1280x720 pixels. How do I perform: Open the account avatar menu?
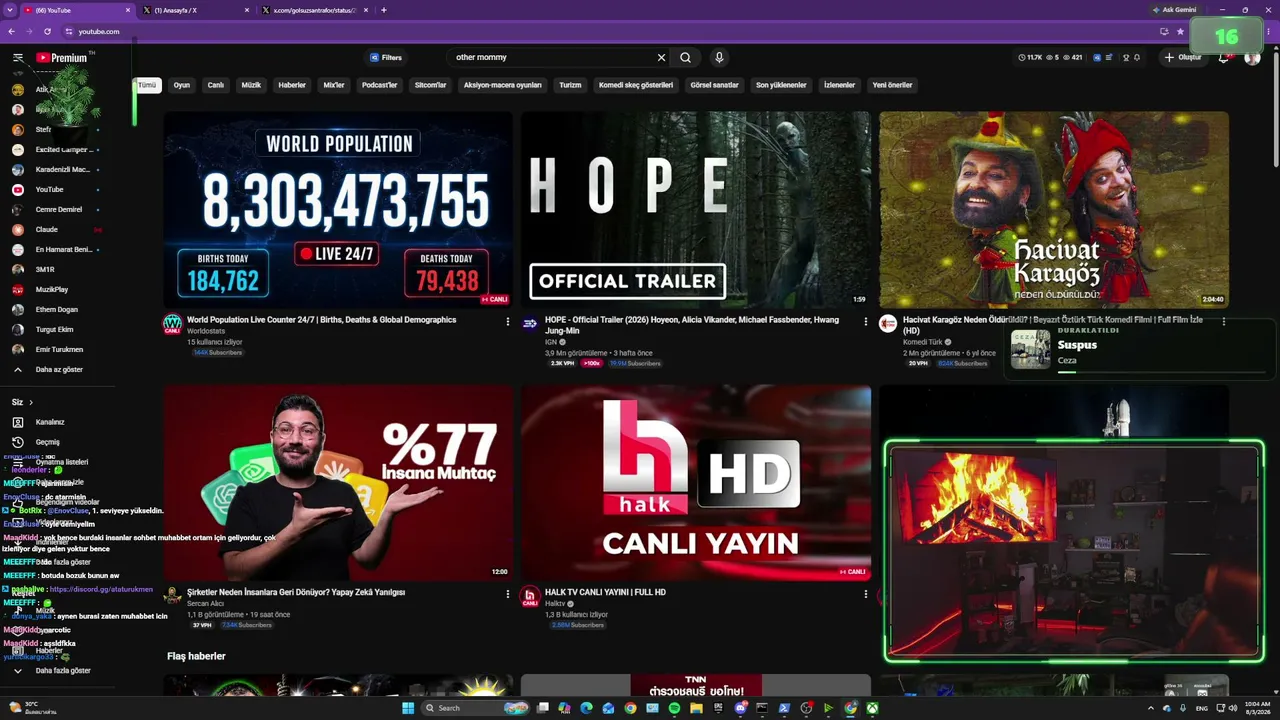[1252, 58]
